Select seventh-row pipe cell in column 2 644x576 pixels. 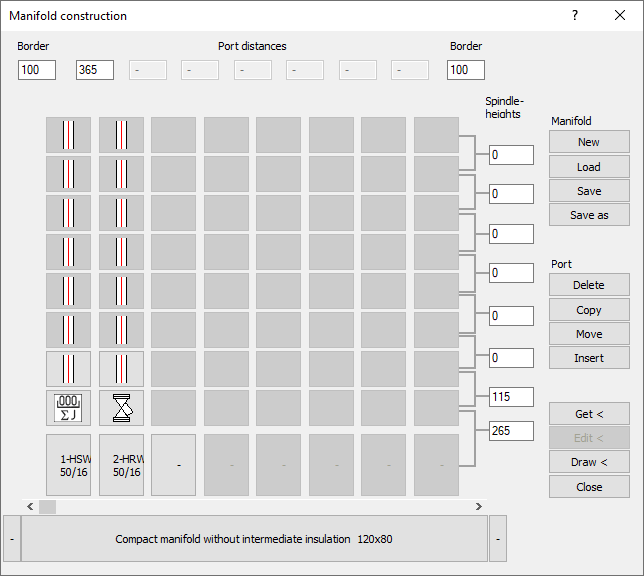point(122,369)
